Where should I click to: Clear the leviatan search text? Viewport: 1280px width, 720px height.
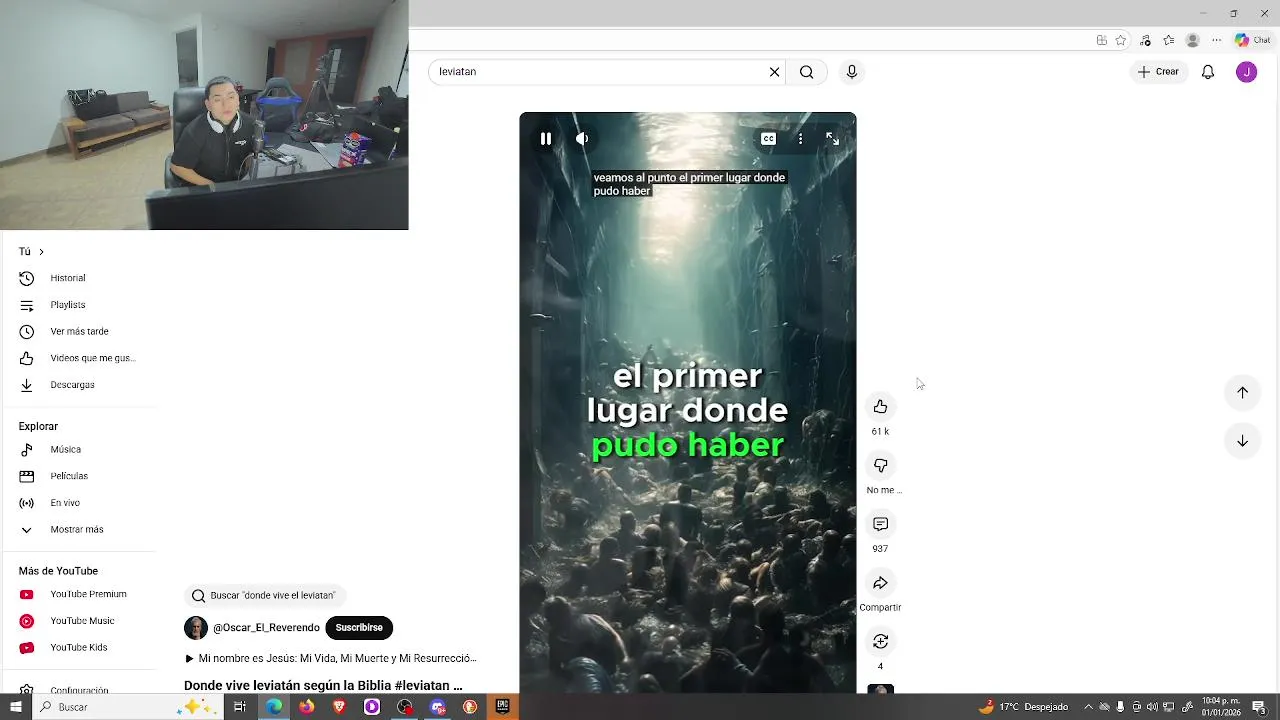click(774, 72)
